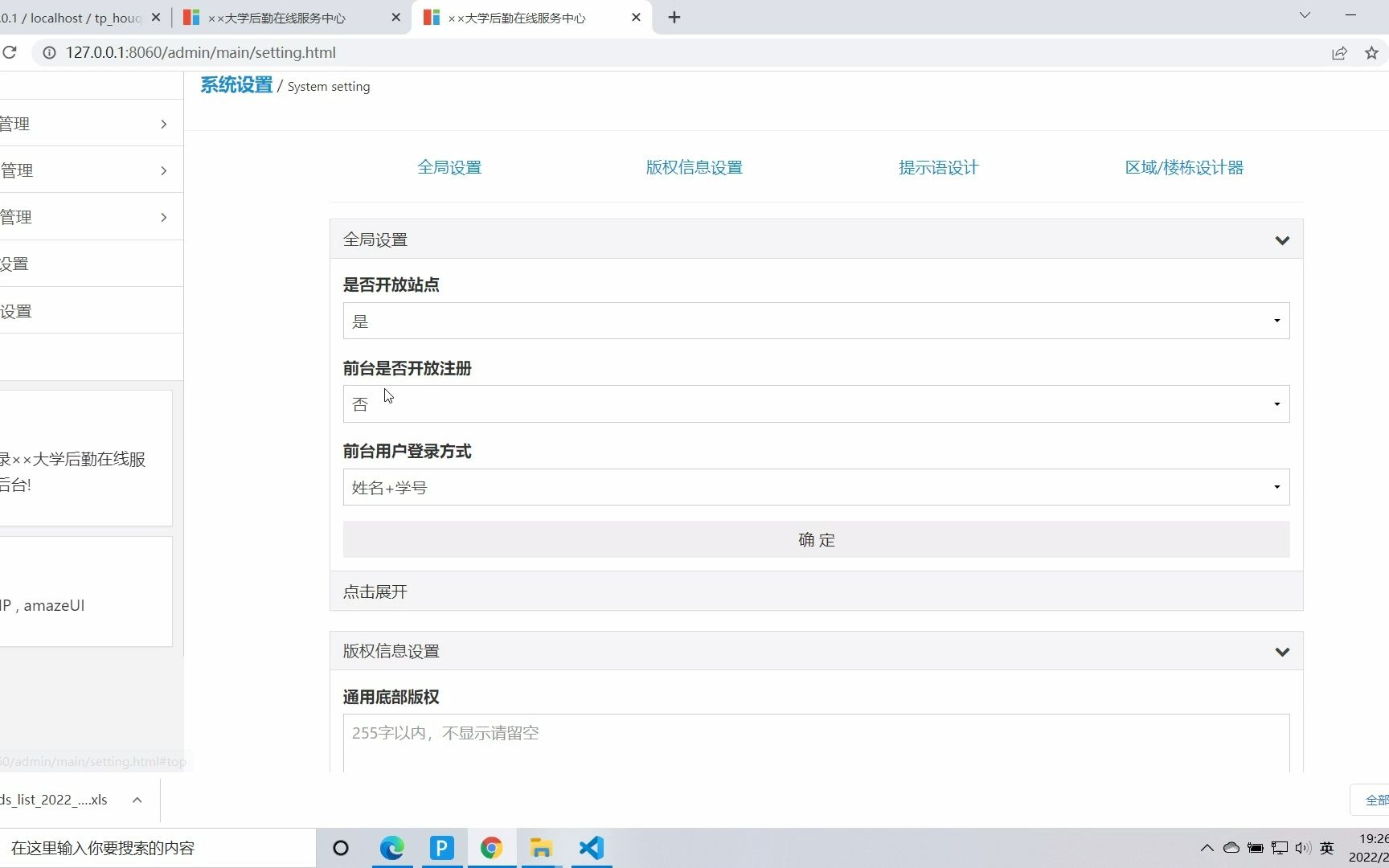The image size is (1389, 868).
Task: Click the network tray icon
Action: [1280, 848]
